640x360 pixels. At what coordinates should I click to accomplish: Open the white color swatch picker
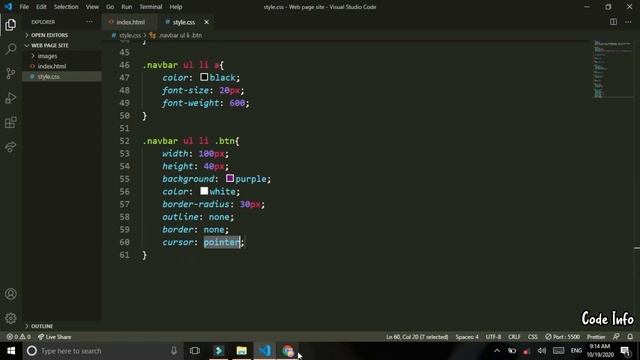(x=204, y=191)
